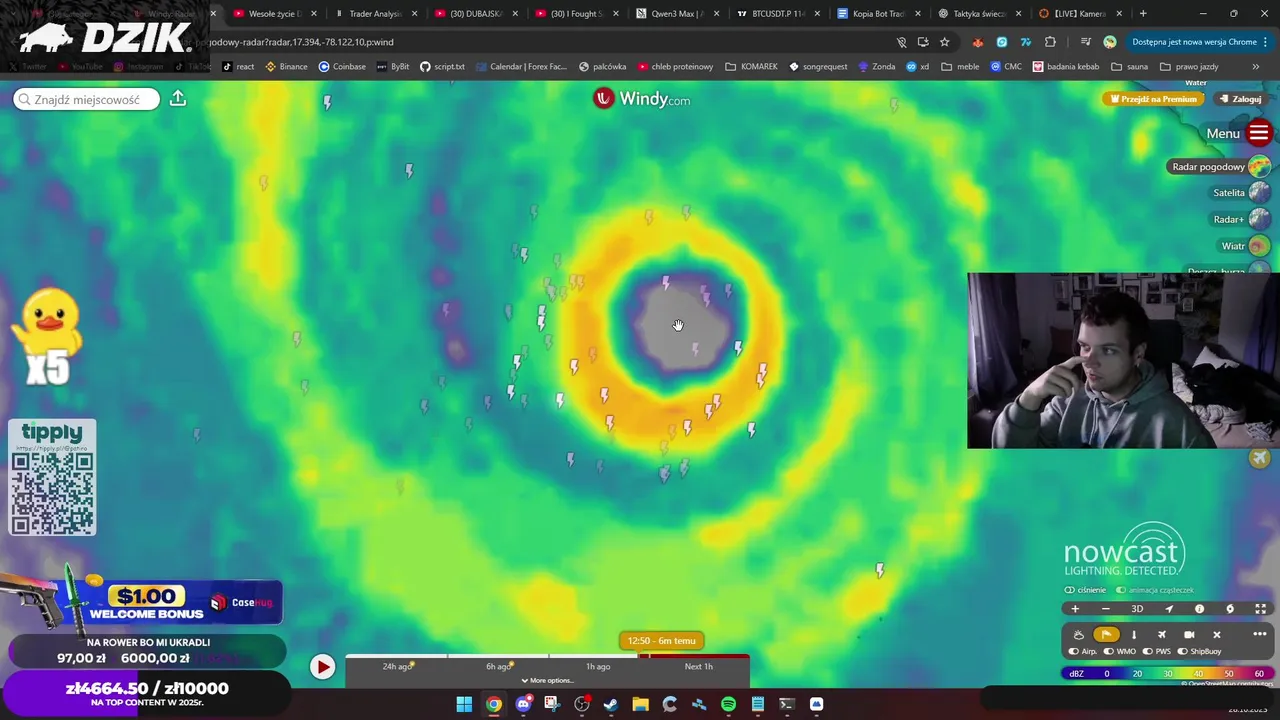Select the airports plane icon
Image resolution: width=1280 pixels, height=720 pixels.
pyautogui.click(x=1162, y=635)
